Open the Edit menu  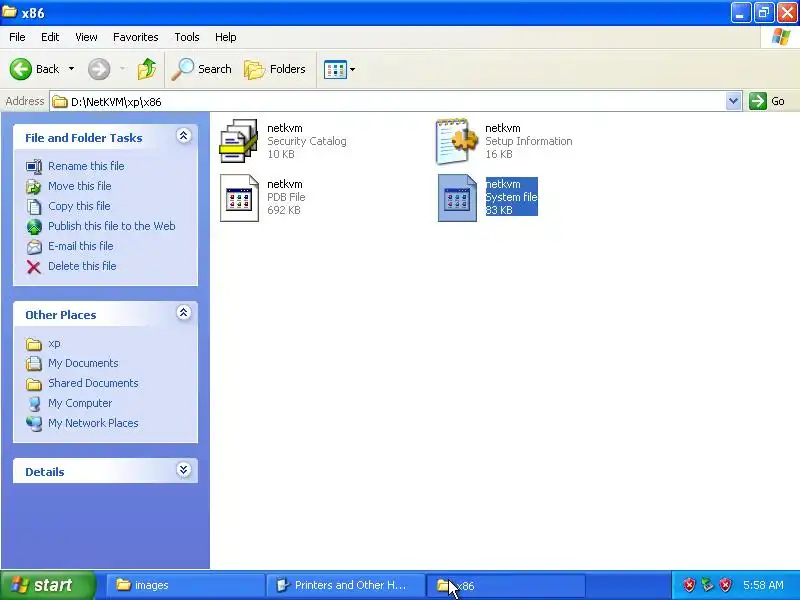(x=50, y=37)
